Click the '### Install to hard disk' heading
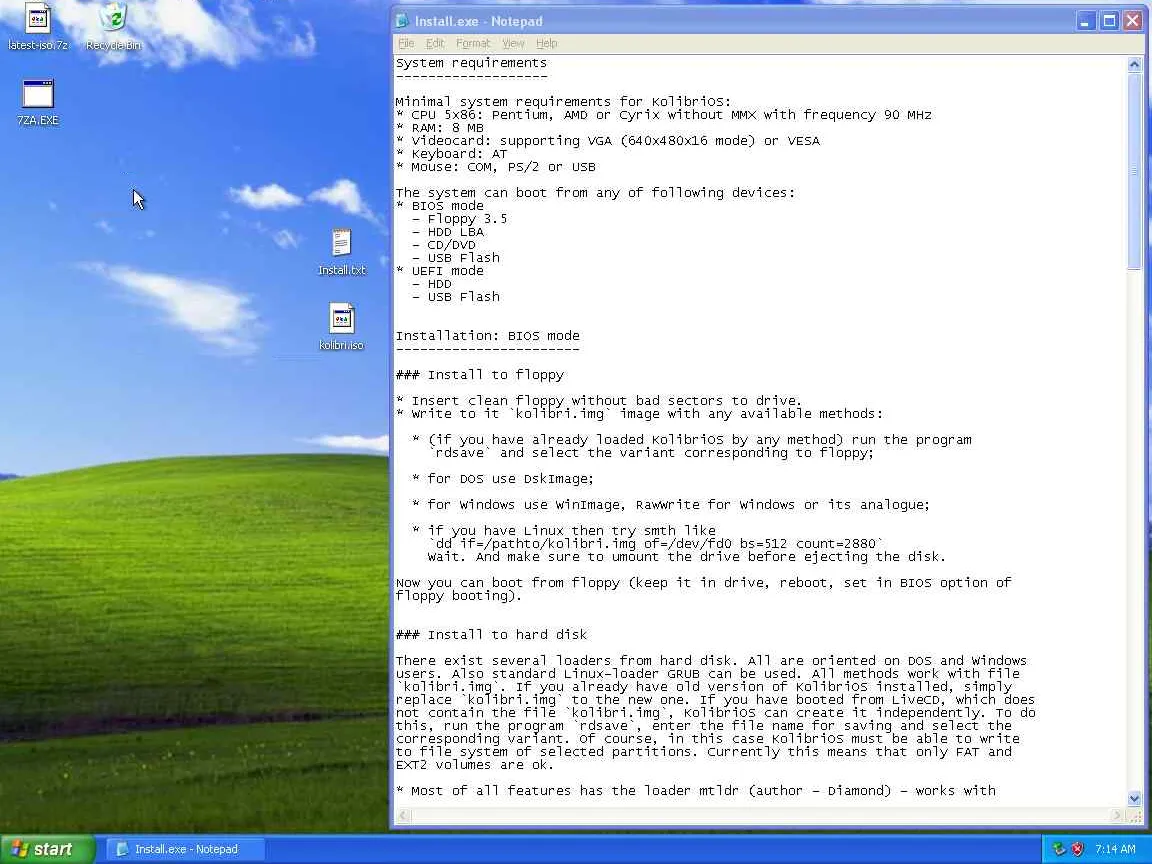Screen dimensions: 1152x864 [x=492, y=635]
